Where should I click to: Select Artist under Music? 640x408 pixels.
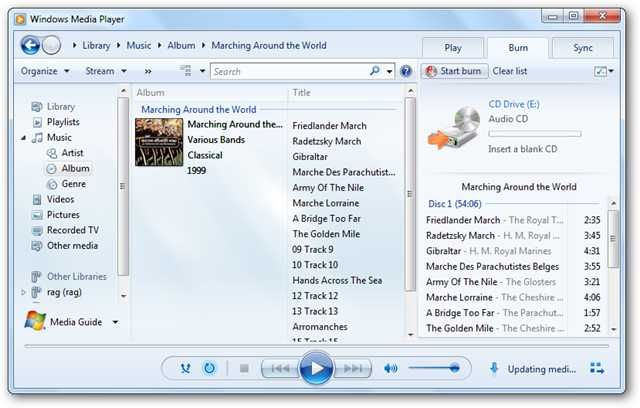(x=72, y=153)
